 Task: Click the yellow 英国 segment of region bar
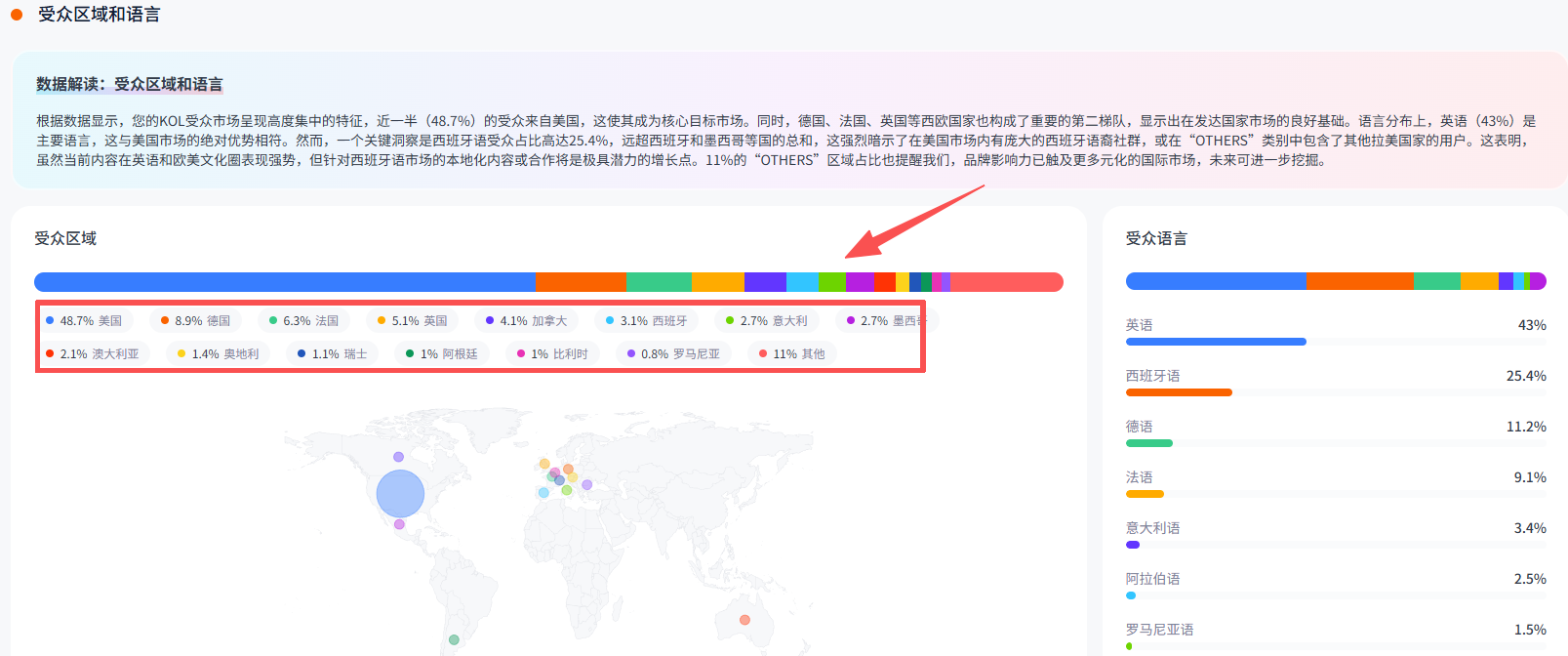(718, 282)
